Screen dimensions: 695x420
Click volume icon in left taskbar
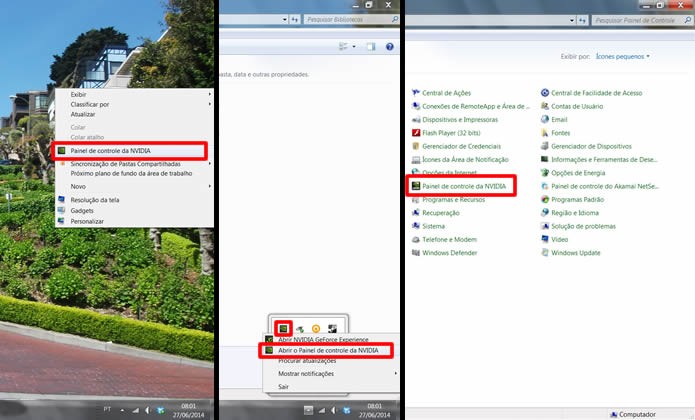[x=148, y=411]
